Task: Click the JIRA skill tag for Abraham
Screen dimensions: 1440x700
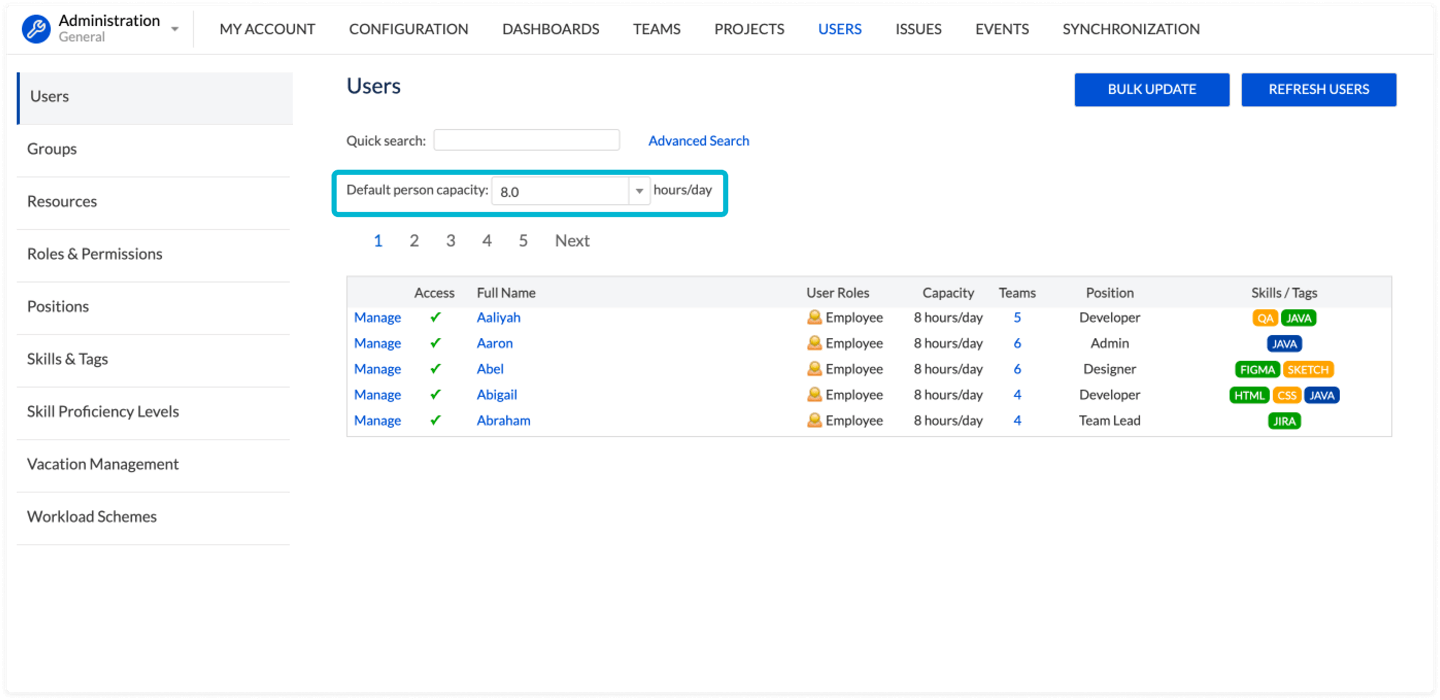Action: (1284, 421)
